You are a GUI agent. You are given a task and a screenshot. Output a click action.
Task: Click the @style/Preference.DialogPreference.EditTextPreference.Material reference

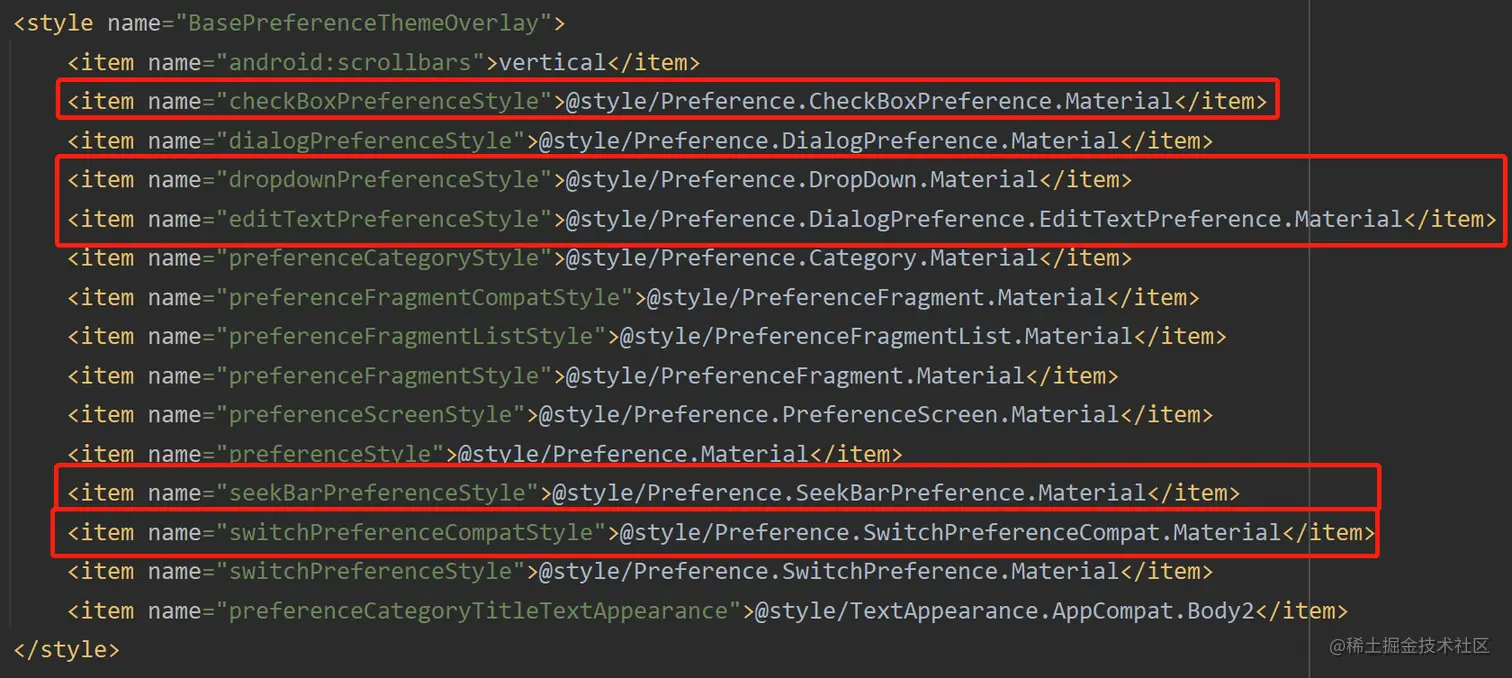tap(984, 219)
